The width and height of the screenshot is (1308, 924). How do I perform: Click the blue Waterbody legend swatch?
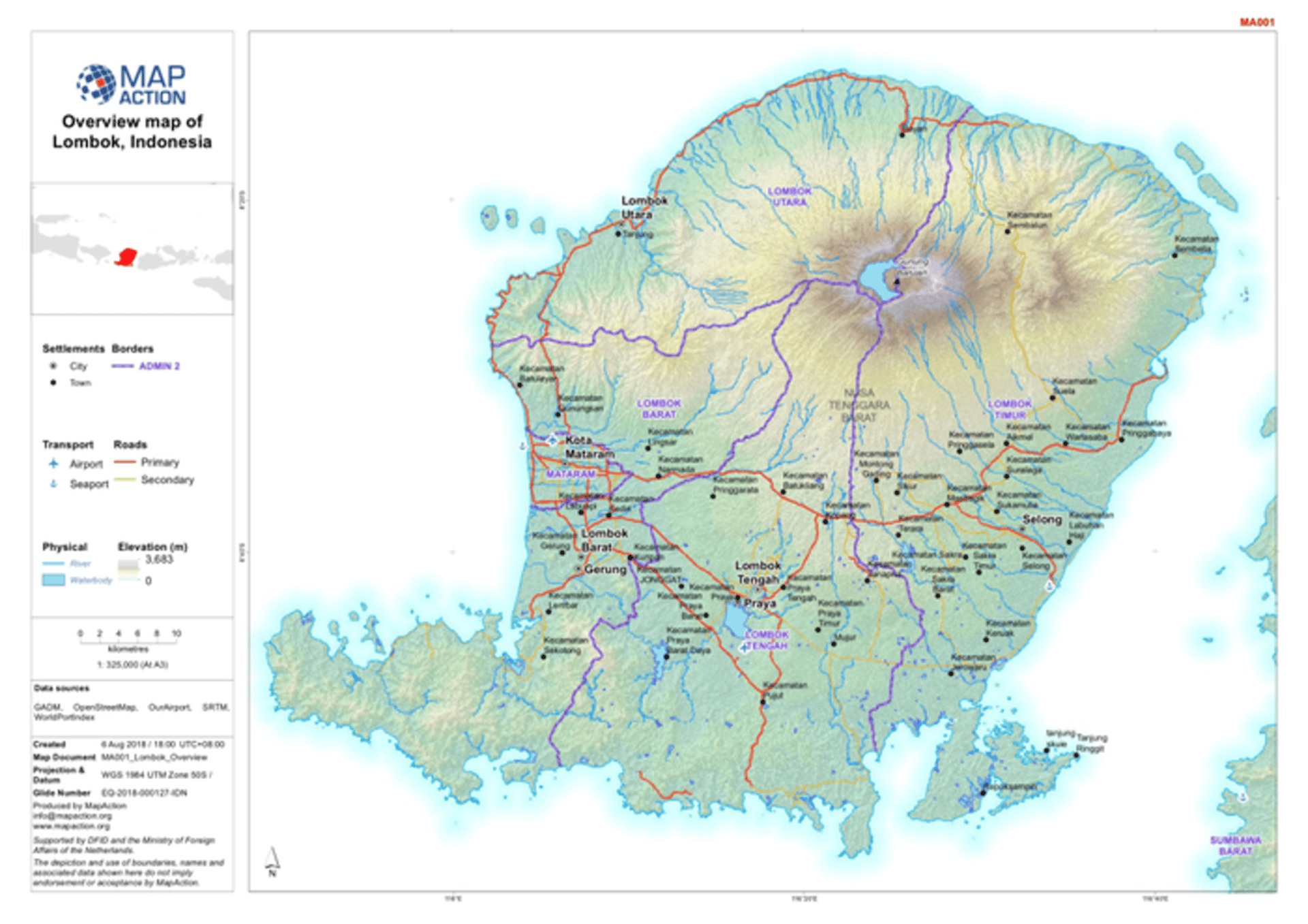pos(54,580)
